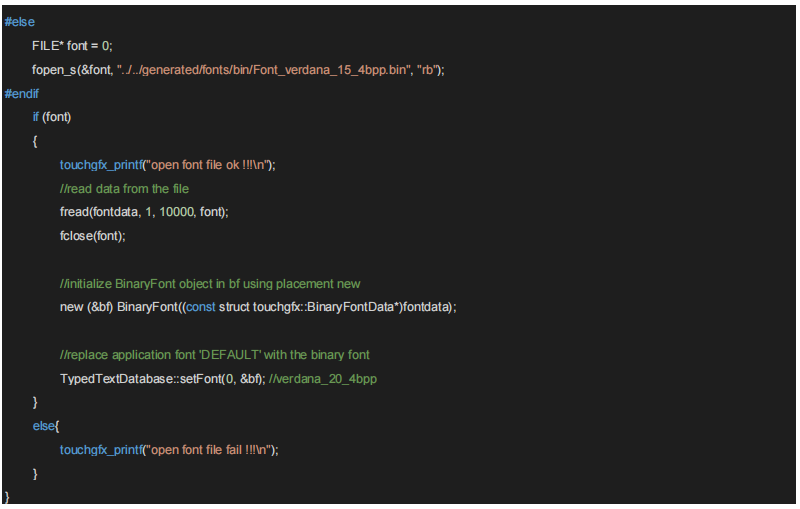Click the "open font file ok" string
This screenshot has height=509, width=800.
211,165
